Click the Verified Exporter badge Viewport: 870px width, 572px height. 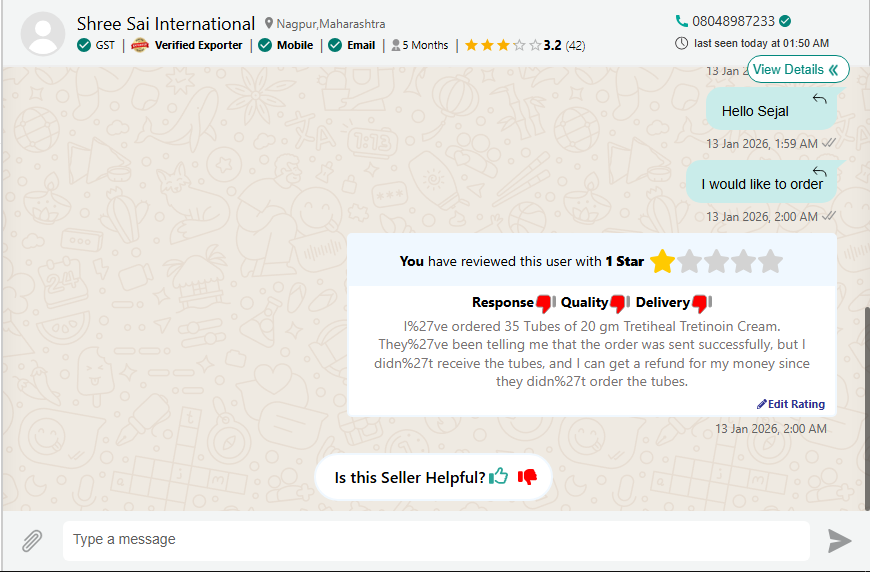(x=188, y=45)
